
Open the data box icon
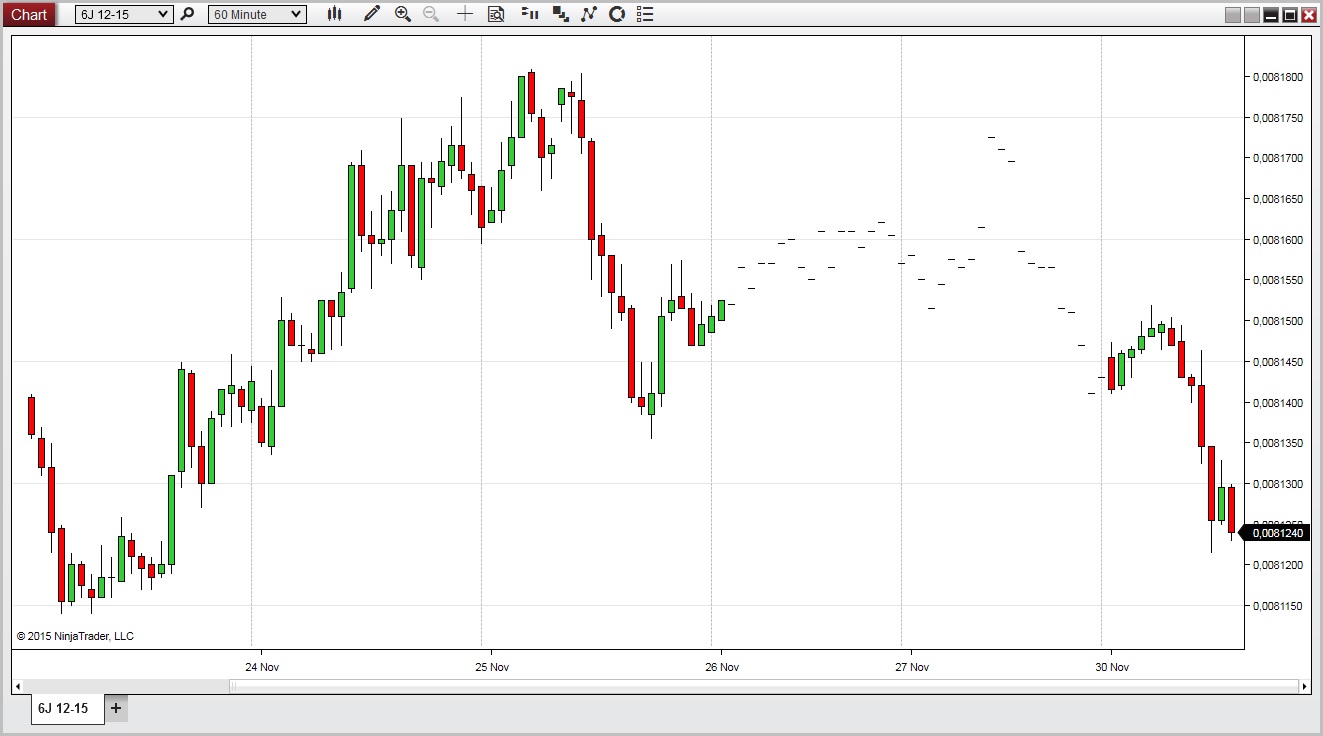pos(496,14)
